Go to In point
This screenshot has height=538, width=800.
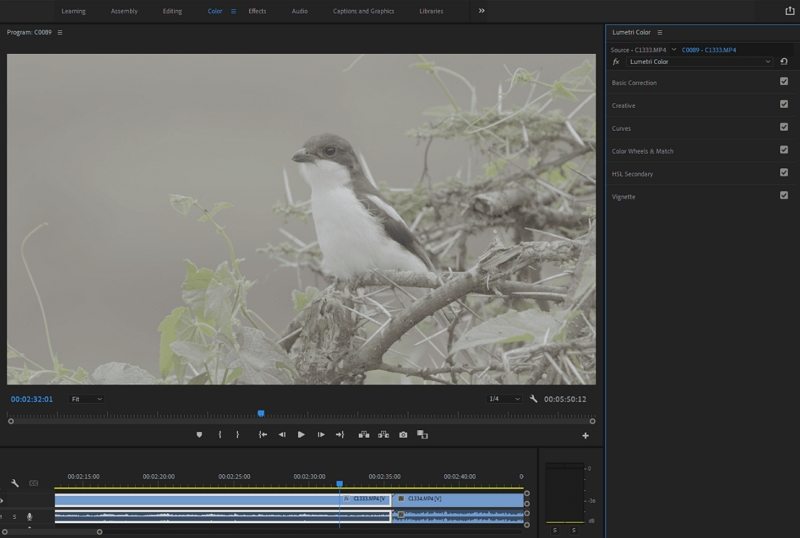point(262,435)
